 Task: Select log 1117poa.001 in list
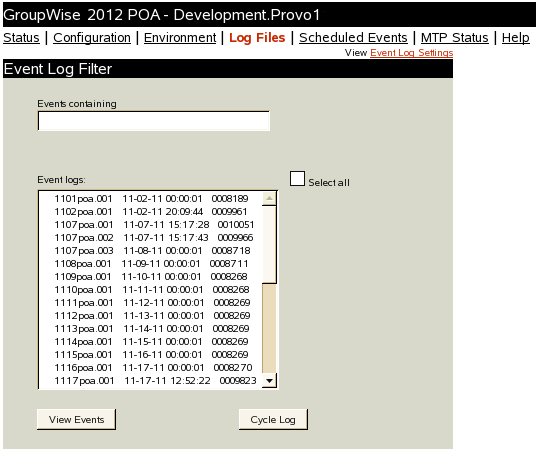coord(150,380)
